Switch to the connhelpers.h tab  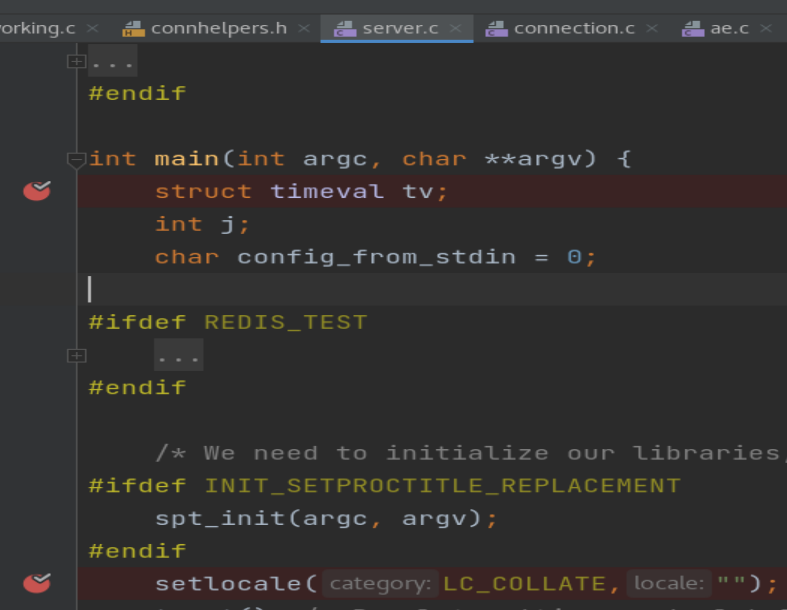tap(218, 28)
